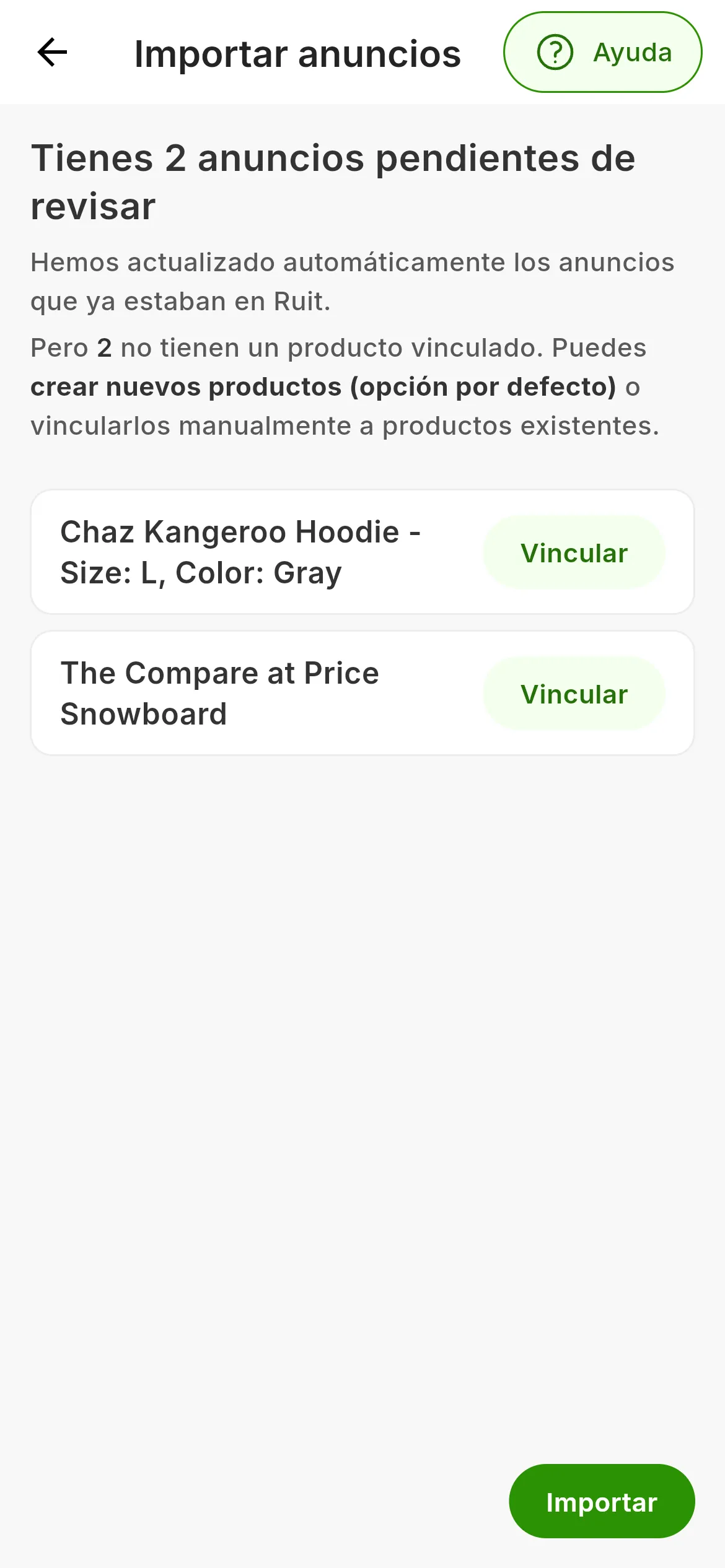Go back using the left arrow icon

pos(52,52)
